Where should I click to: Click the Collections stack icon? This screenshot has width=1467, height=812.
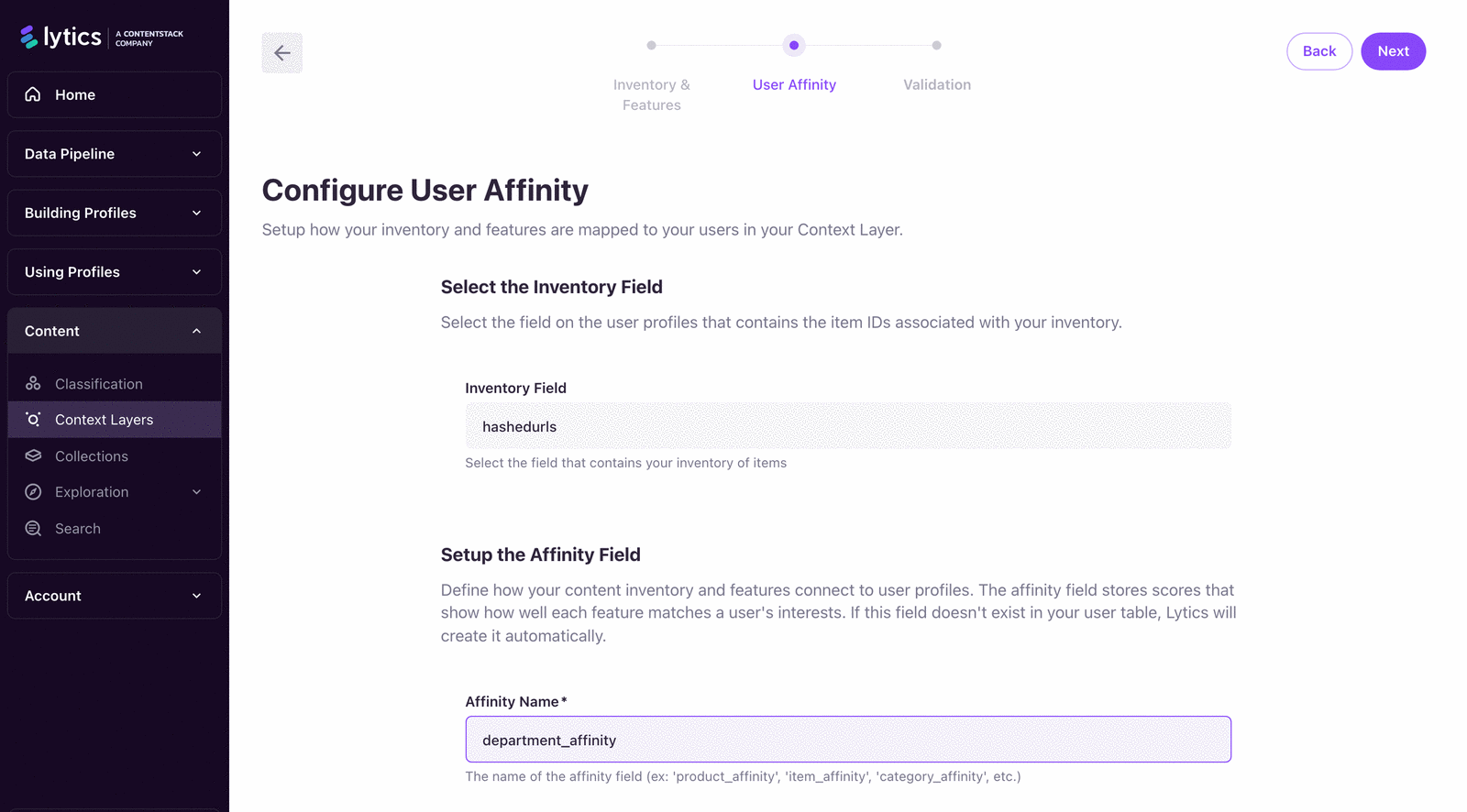pos(33,455)
